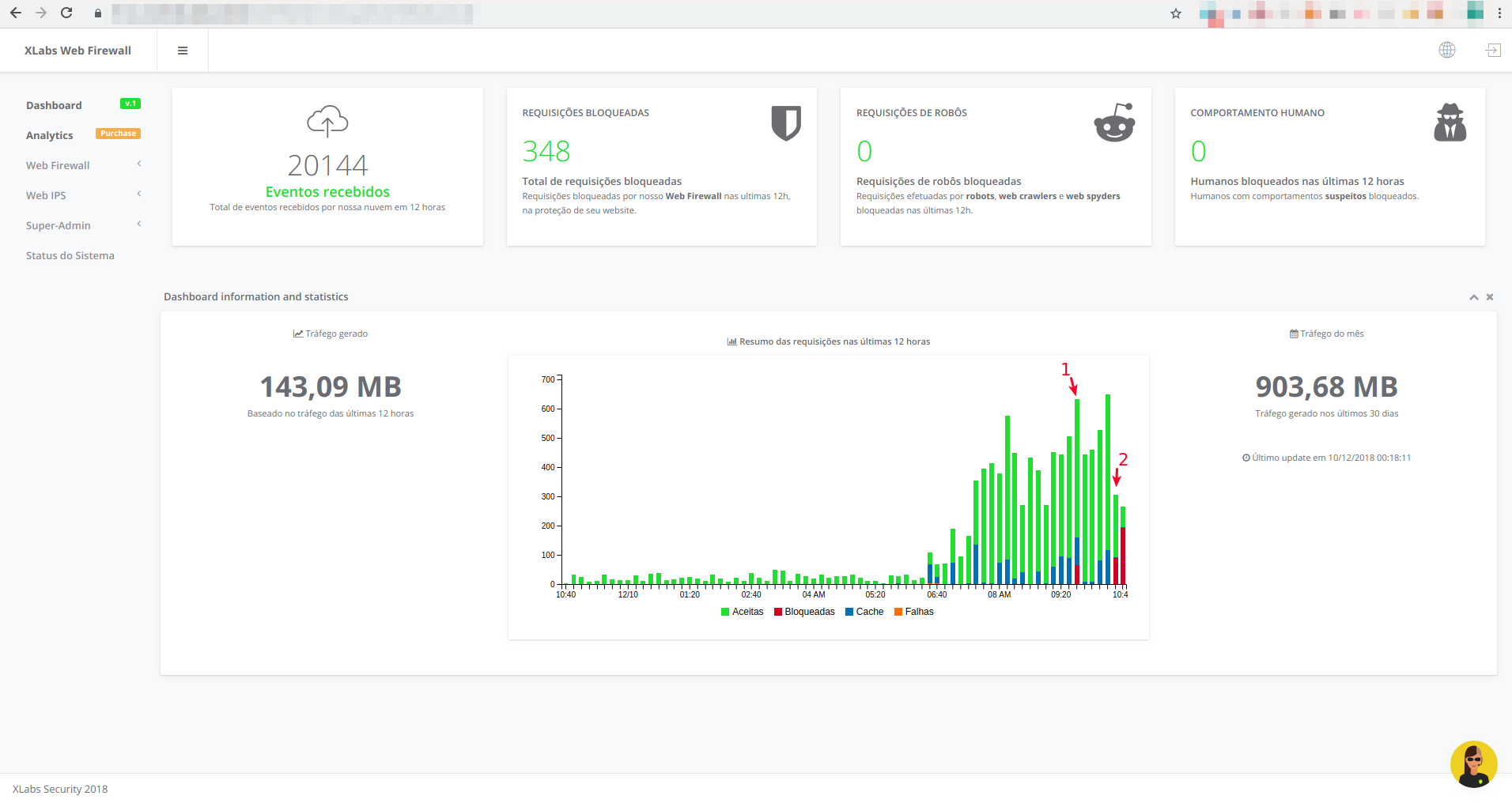
Task: Toggle the Bloqueadas red legend swatch
Action: point(778,612)
